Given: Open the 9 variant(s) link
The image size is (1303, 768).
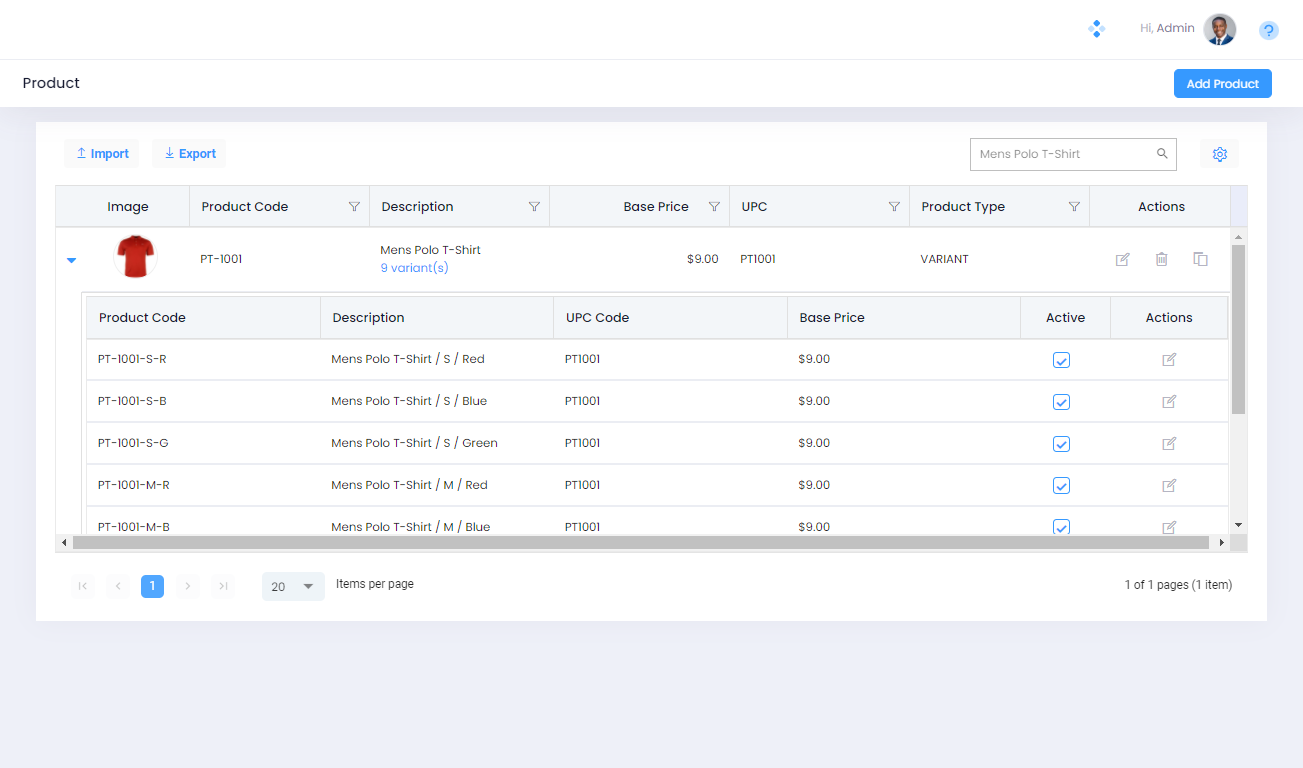Looking at the screenshot, I should (x=414, y=268).
